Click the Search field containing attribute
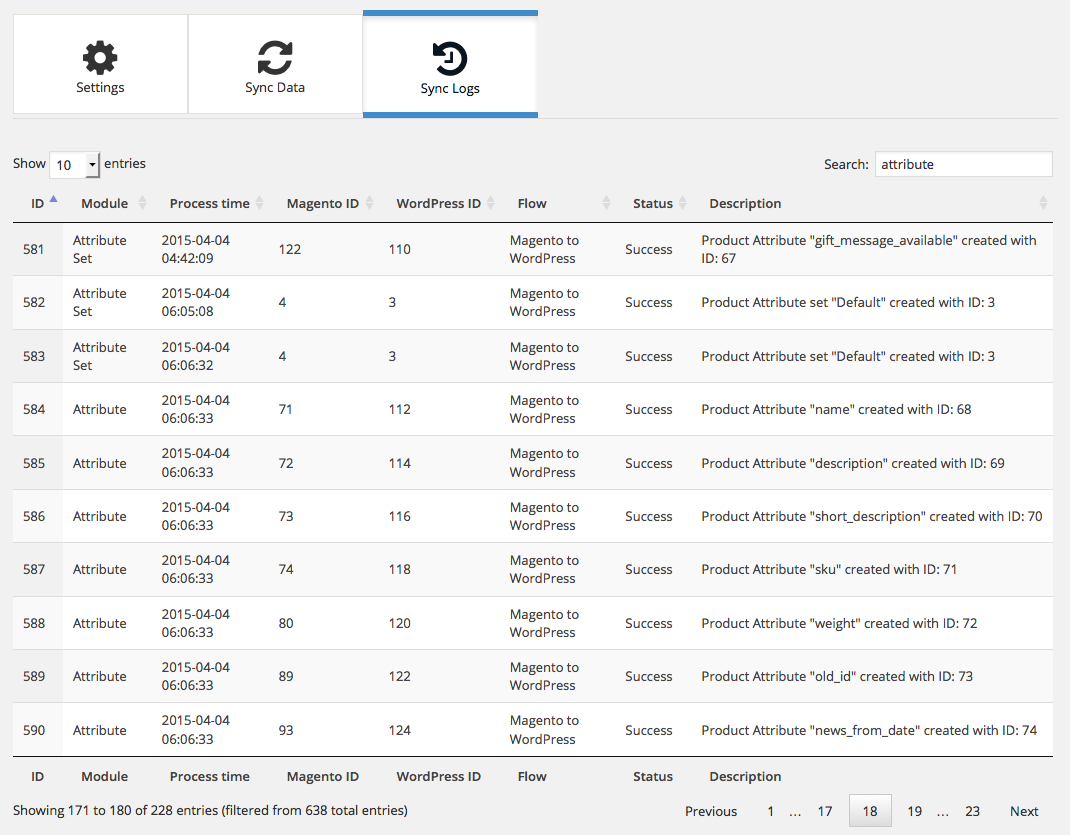Viewport: 1070px width, 835px height. 964,164
